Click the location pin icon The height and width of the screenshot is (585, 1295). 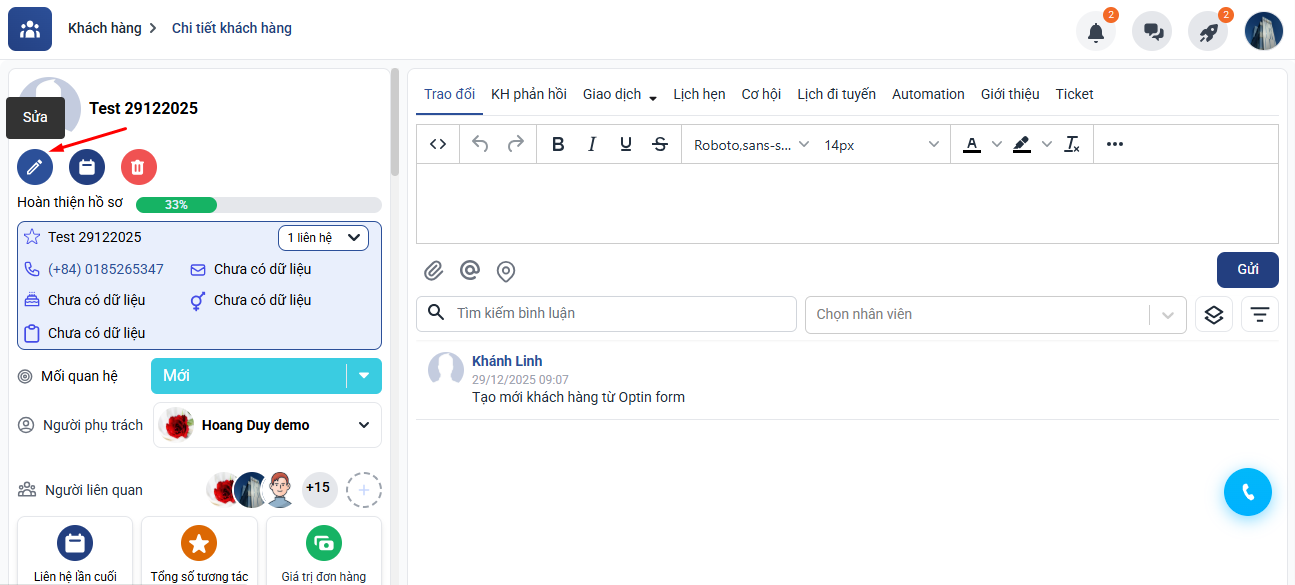506,271
